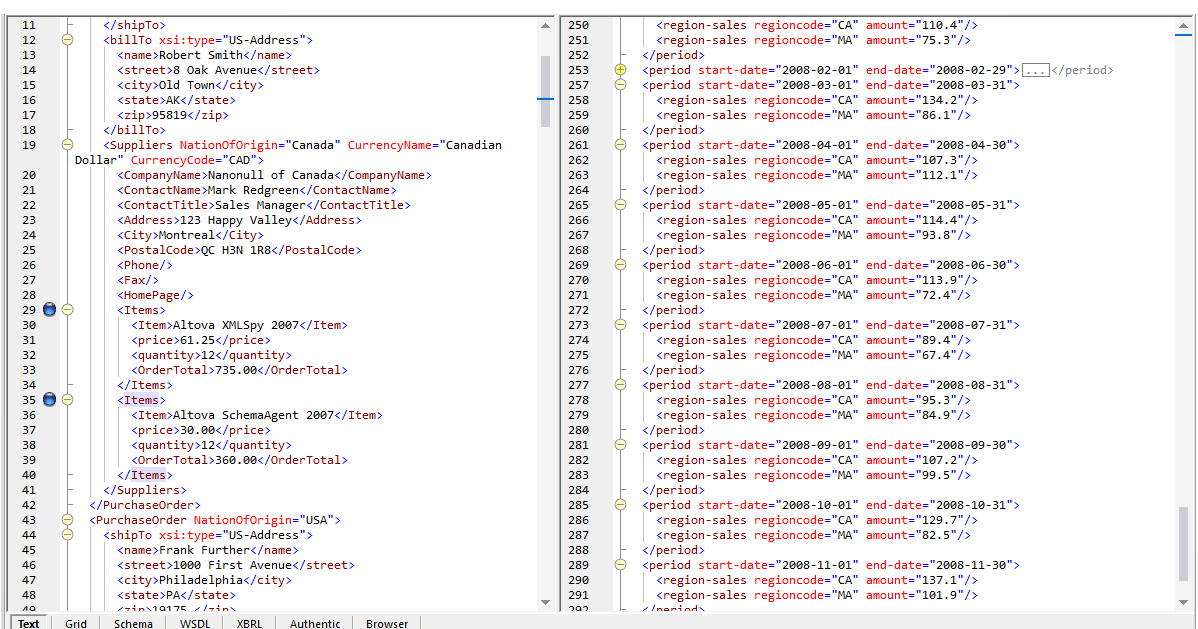Viewport: 1198px width, 629px height.
Task: Click the fold icon next to the March period
Action: point(620,85)
